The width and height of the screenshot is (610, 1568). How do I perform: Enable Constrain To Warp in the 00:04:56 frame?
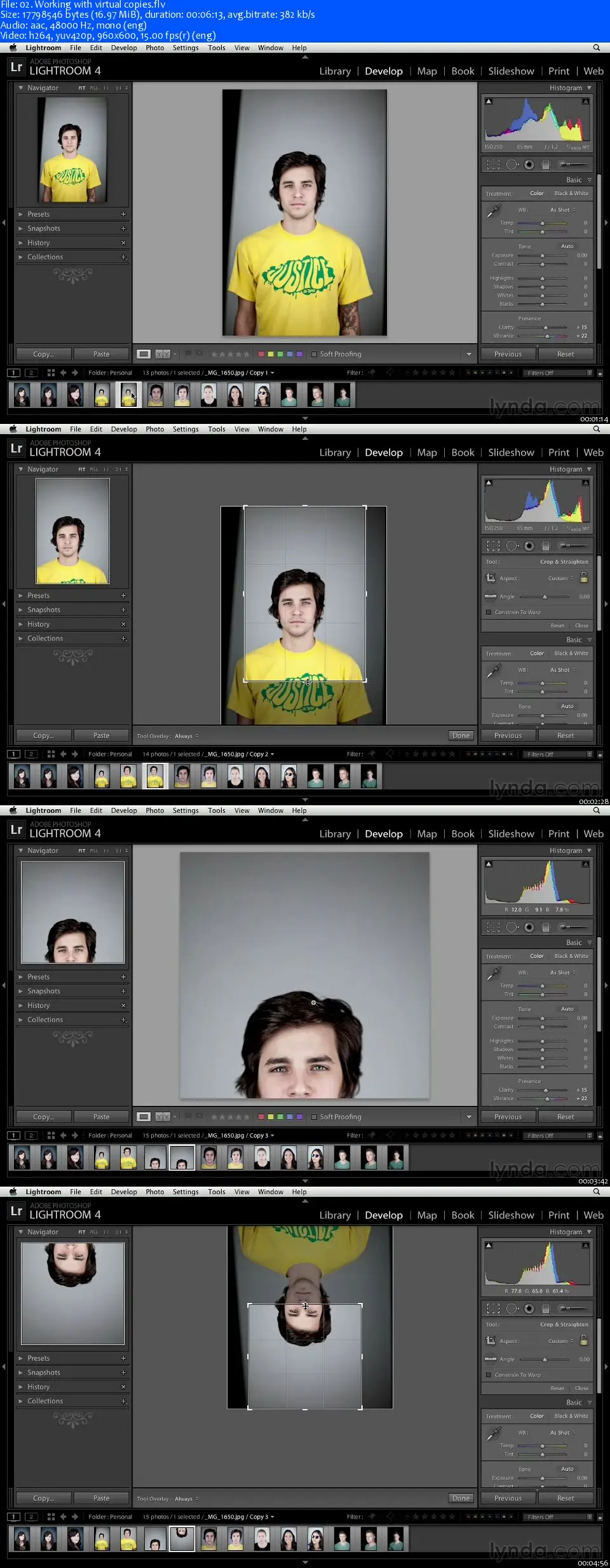(x=488, y=1375)
